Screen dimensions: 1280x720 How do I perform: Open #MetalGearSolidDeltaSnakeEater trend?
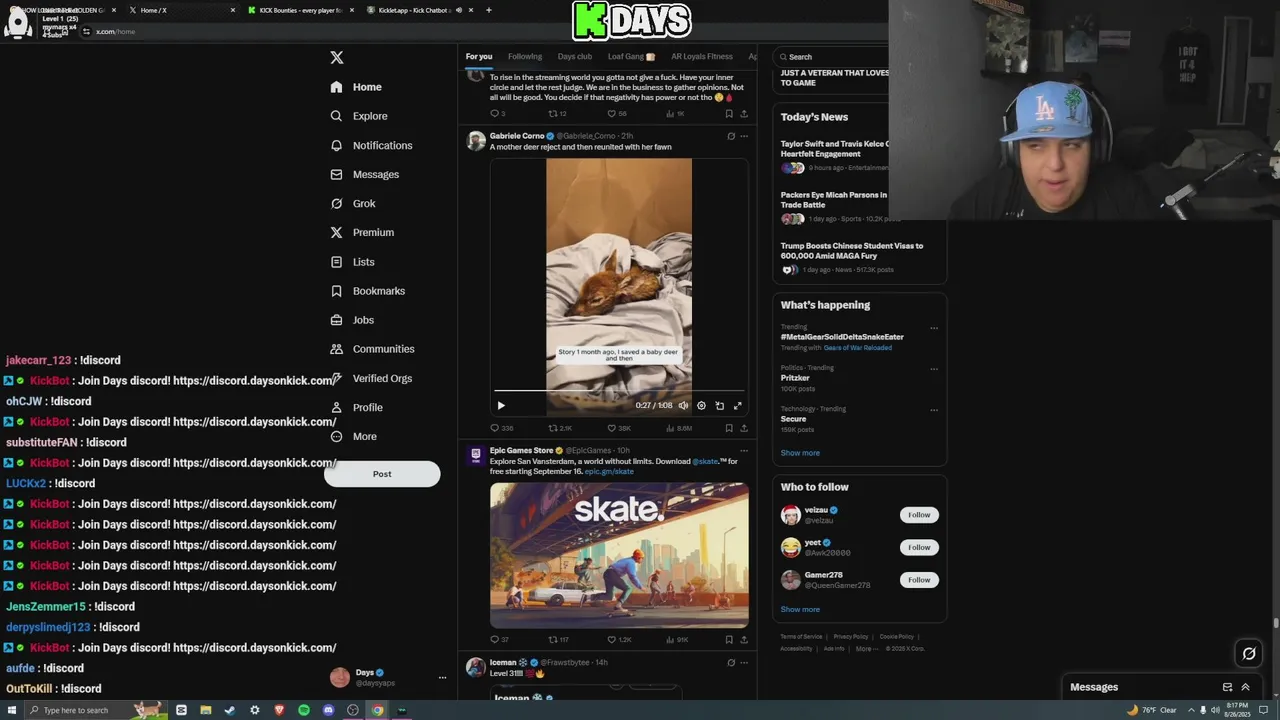click(x=842, y=337)
